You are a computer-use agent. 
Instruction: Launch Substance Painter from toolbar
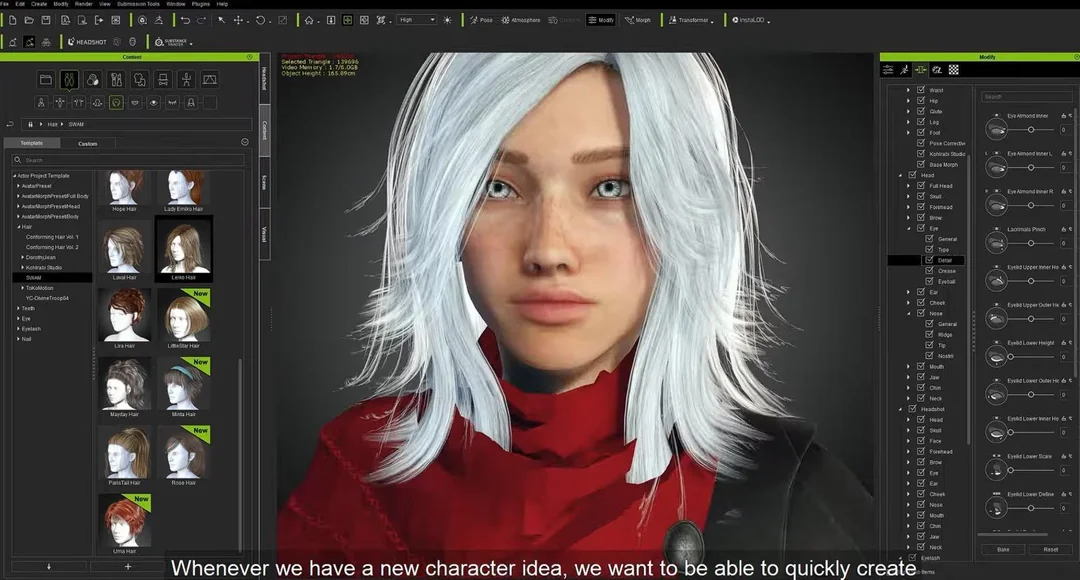tap(172, 42)
